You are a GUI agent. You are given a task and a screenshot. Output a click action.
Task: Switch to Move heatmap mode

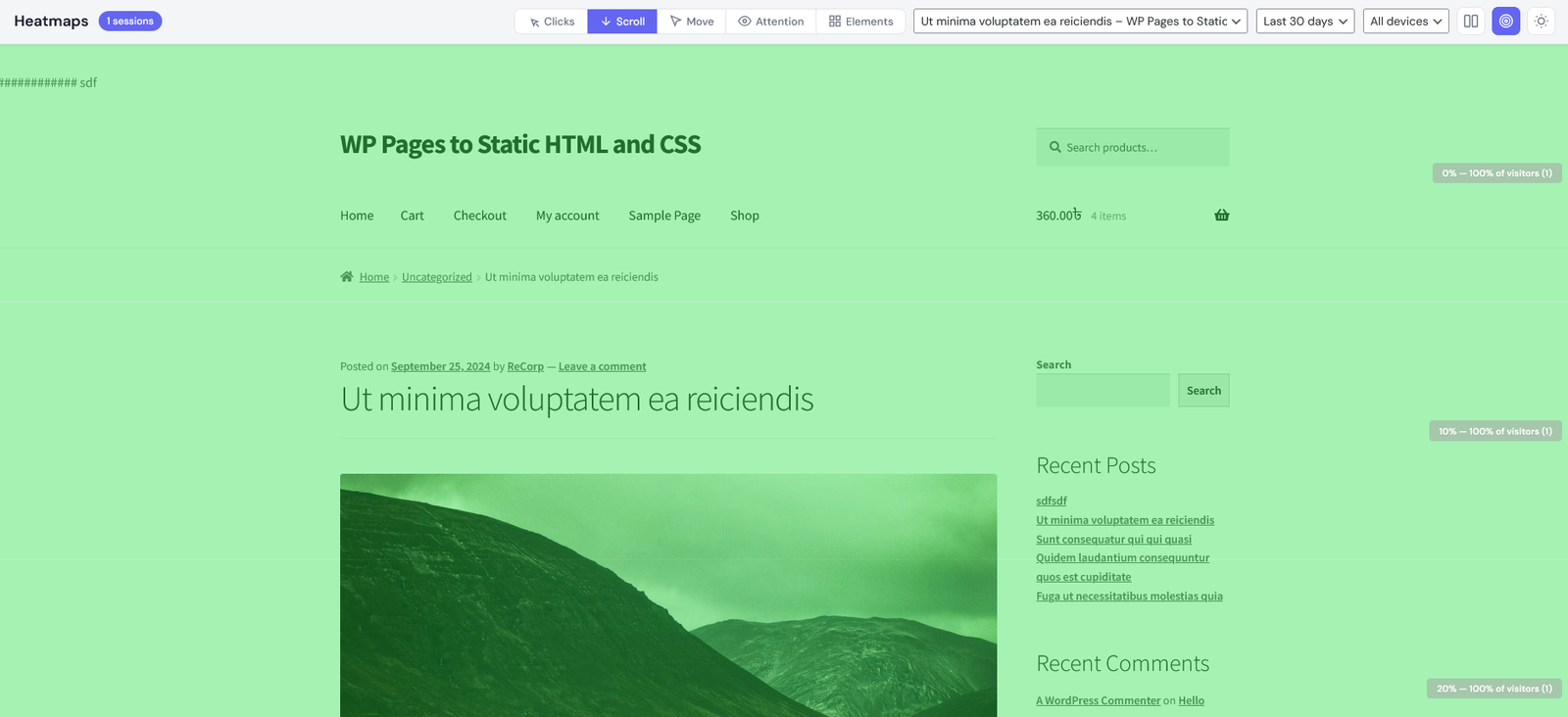point(692,22)
